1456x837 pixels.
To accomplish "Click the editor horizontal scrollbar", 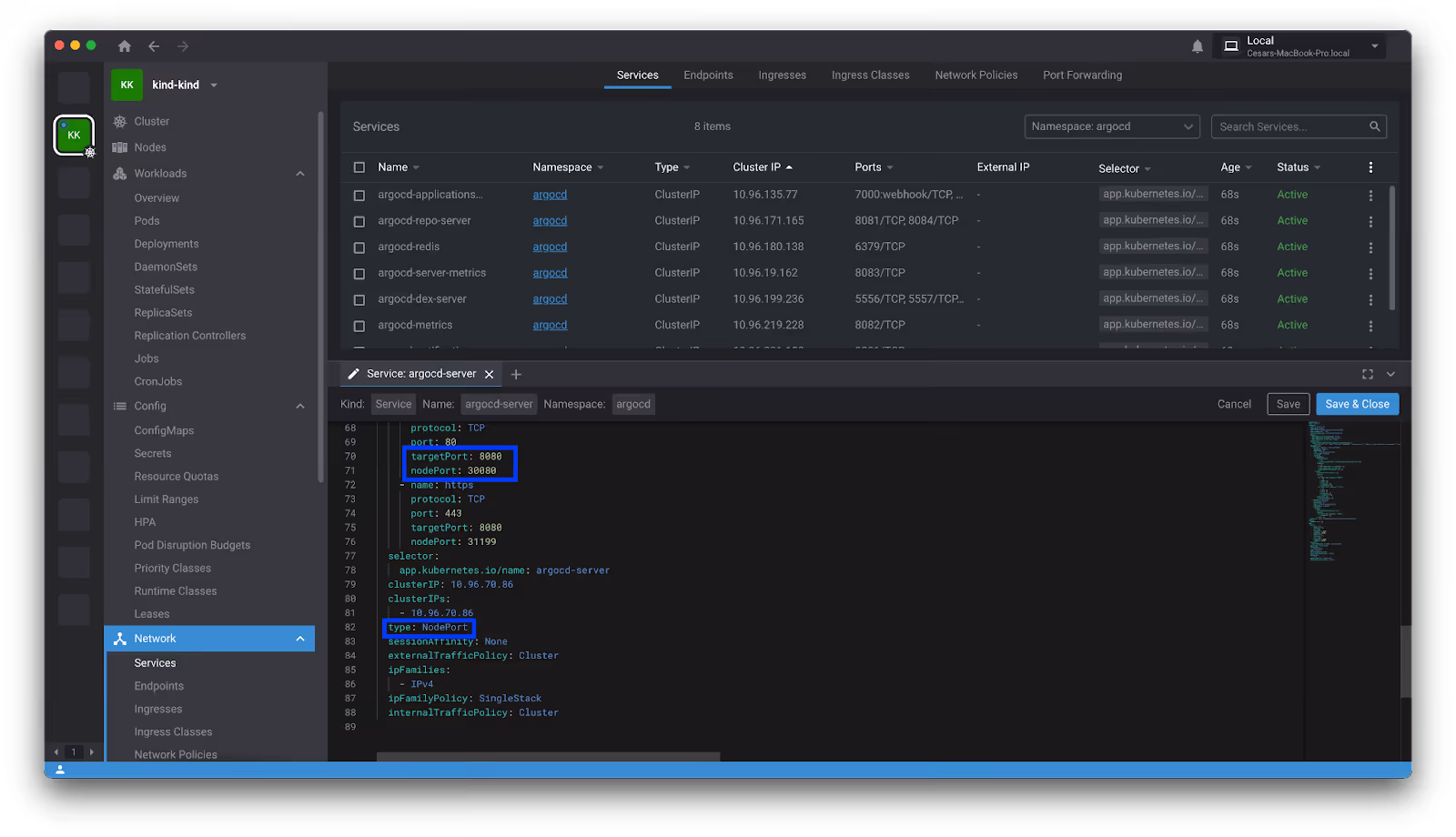I will click(548, 757).
